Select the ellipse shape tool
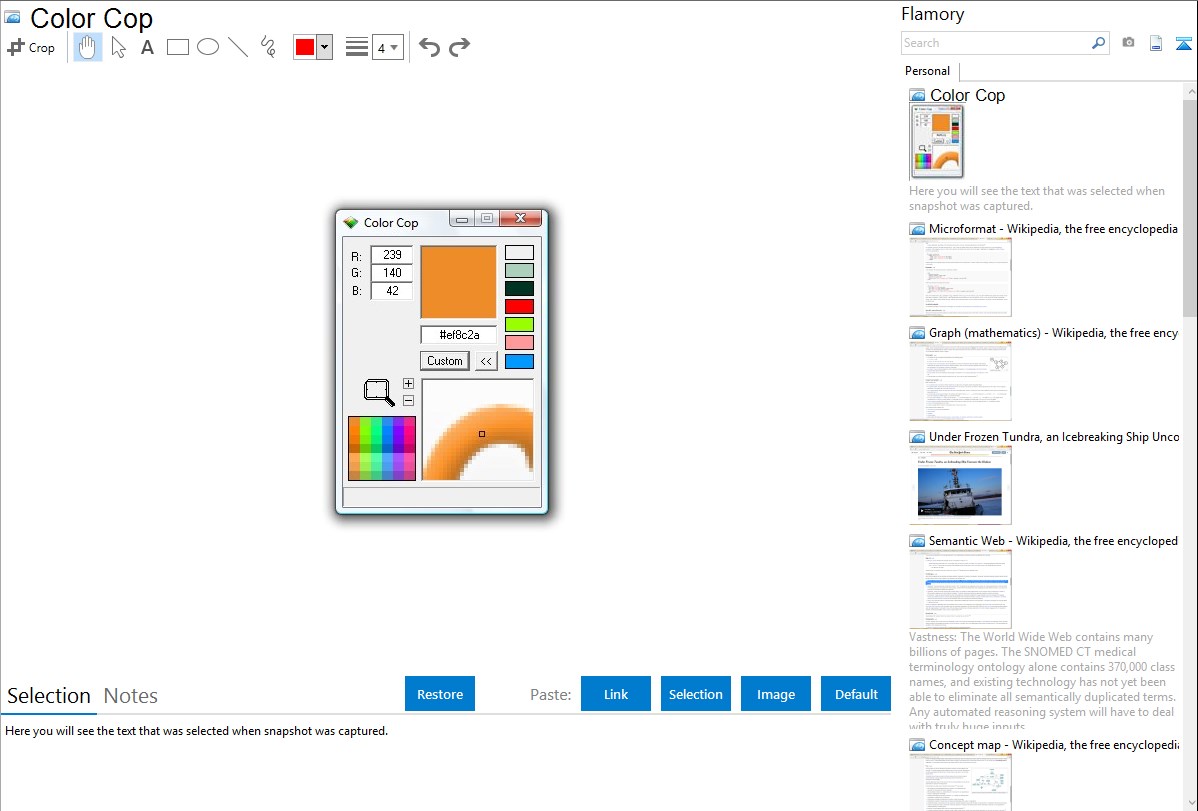This screenshot has width=1198, height=811. click(x=208, y=47)
